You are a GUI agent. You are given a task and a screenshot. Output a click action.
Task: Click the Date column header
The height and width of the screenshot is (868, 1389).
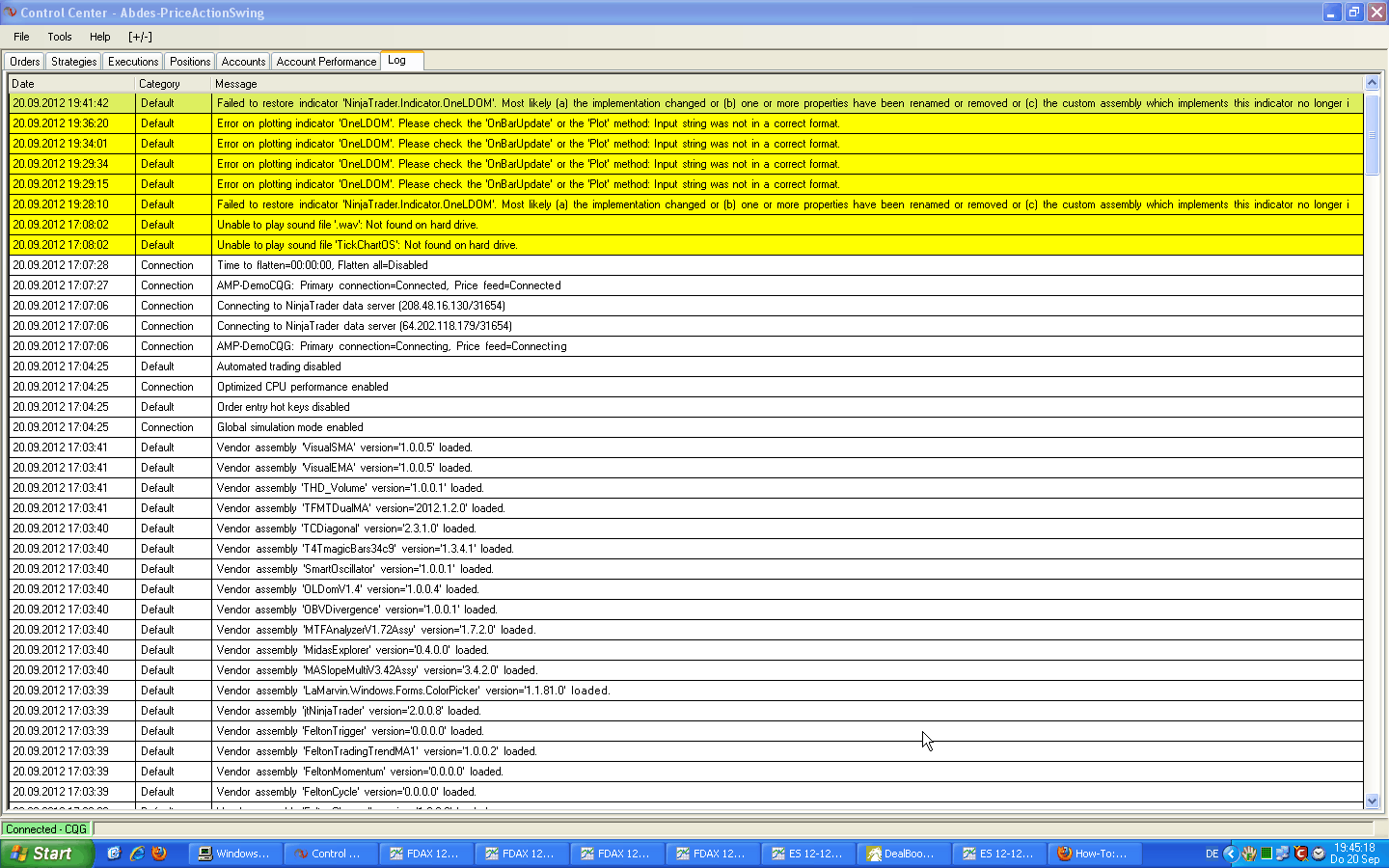tap(70, 84)
